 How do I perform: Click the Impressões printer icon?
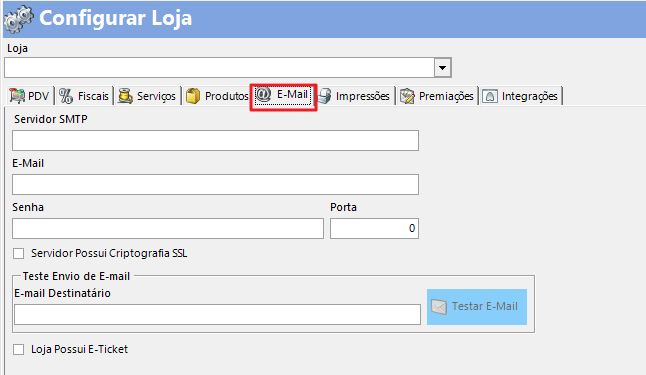tap(325, 96)
